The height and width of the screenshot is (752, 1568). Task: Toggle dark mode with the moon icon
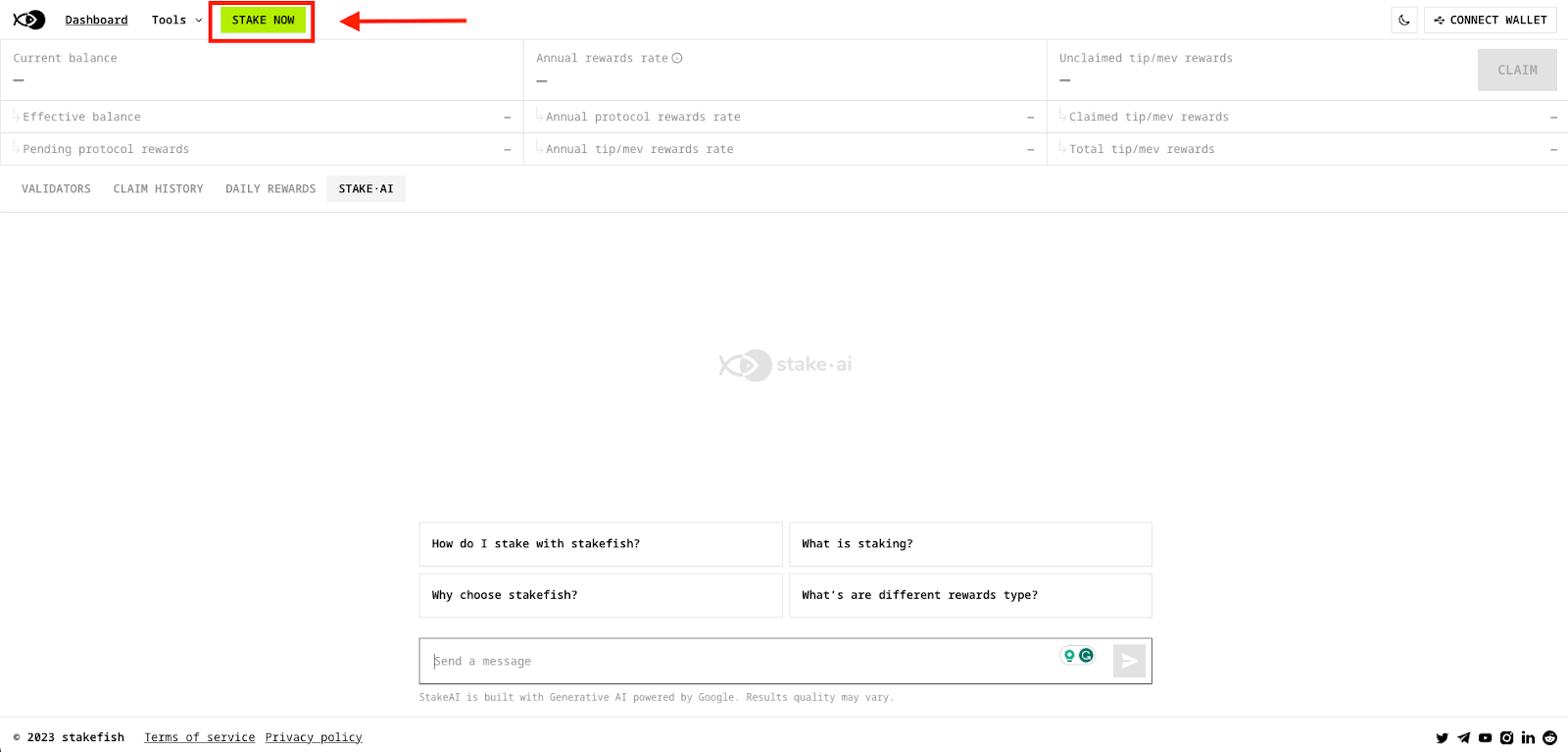pyautogui.click(x=1404, y=20)
